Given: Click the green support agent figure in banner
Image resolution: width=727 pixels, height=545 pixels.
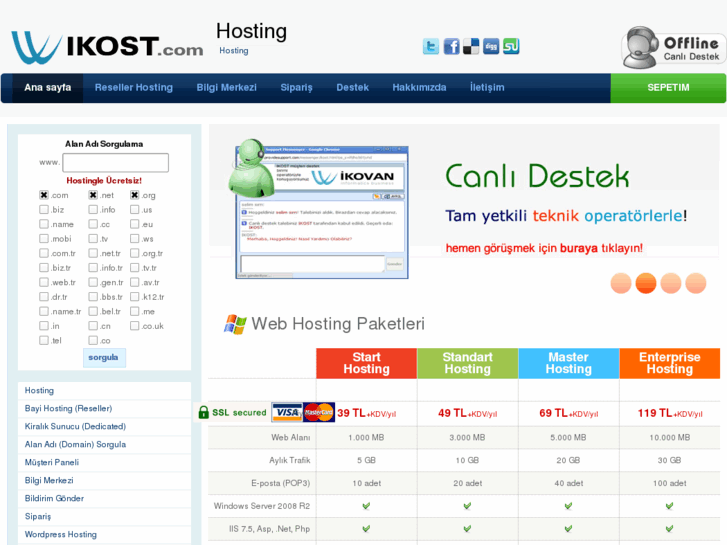Looking at the screenshot, I should (x=250, y=168).
